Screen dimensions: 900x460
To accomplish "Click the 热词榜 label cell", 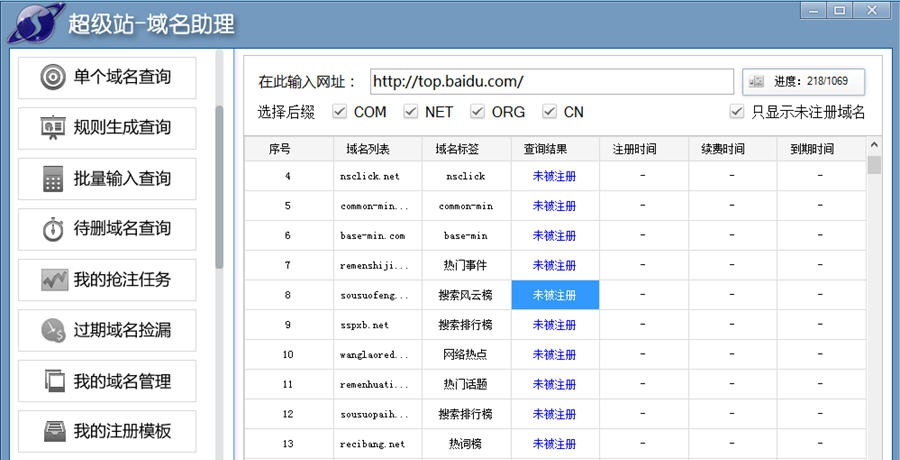I will tap(467, 443).
